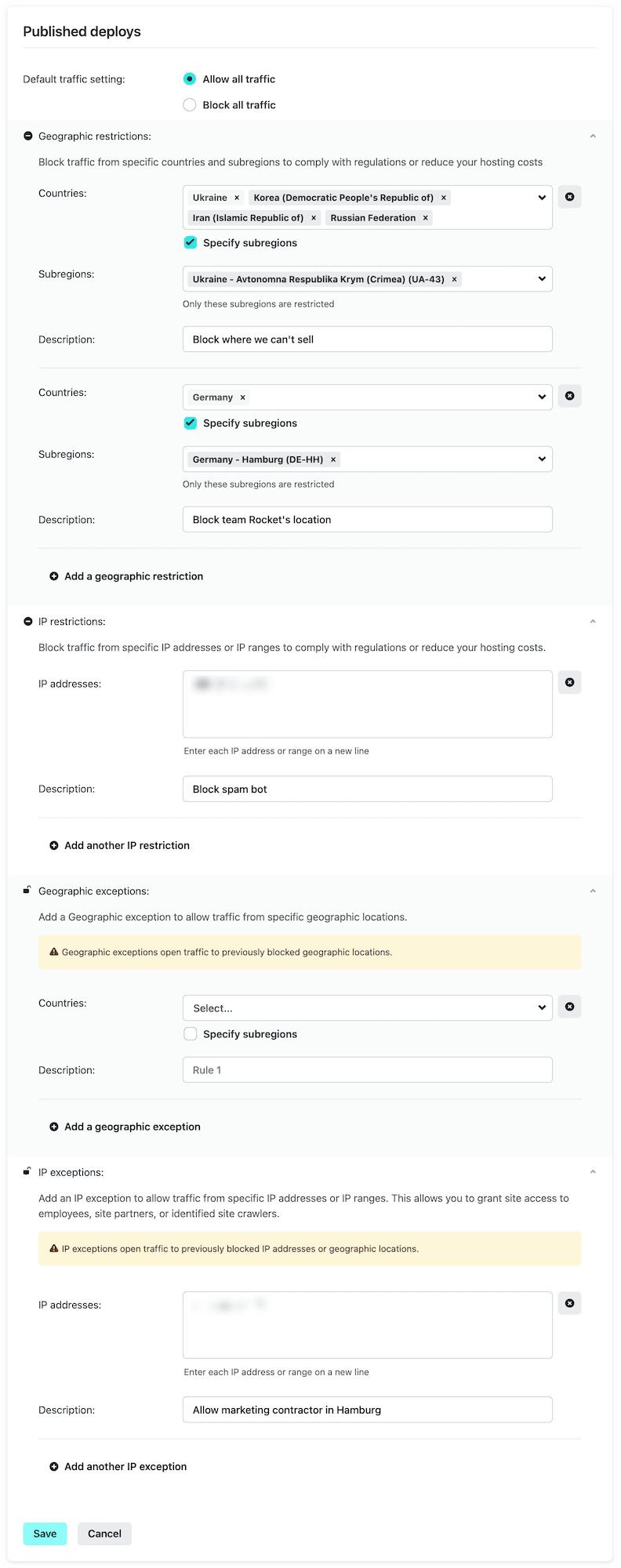The image size is (621, 1568).
Task: Click IP addresses box in IP restrictions
Action: pyautogui.click(x=368, y=704)
